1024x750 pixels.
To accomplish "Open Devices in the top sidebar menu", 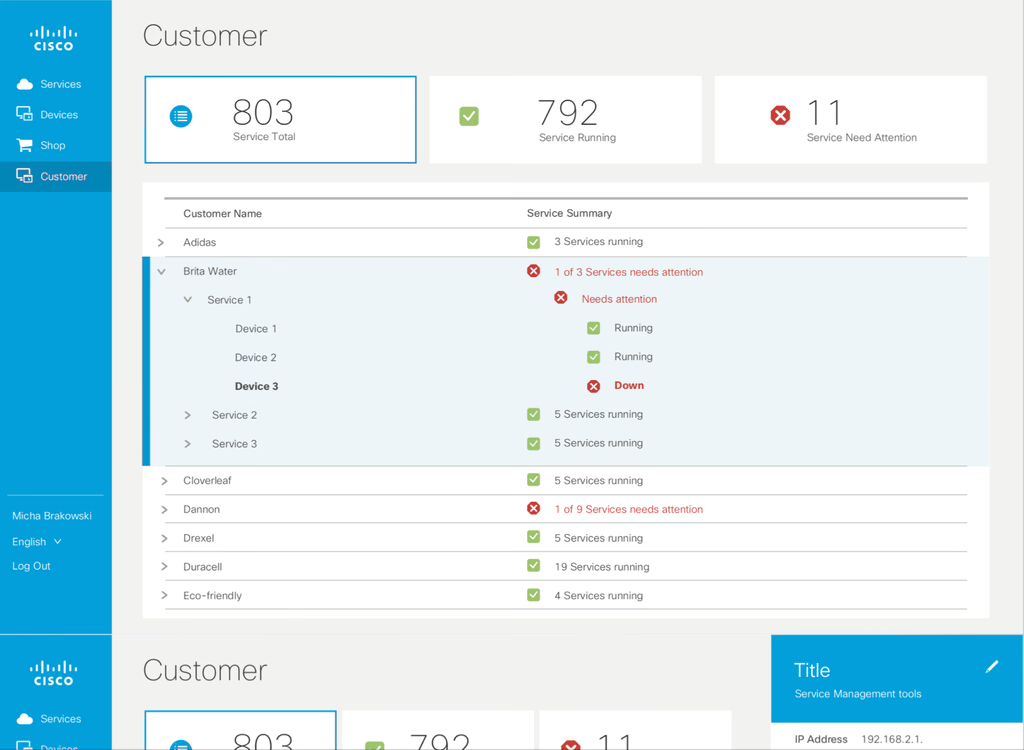I will tap(59, 115).
